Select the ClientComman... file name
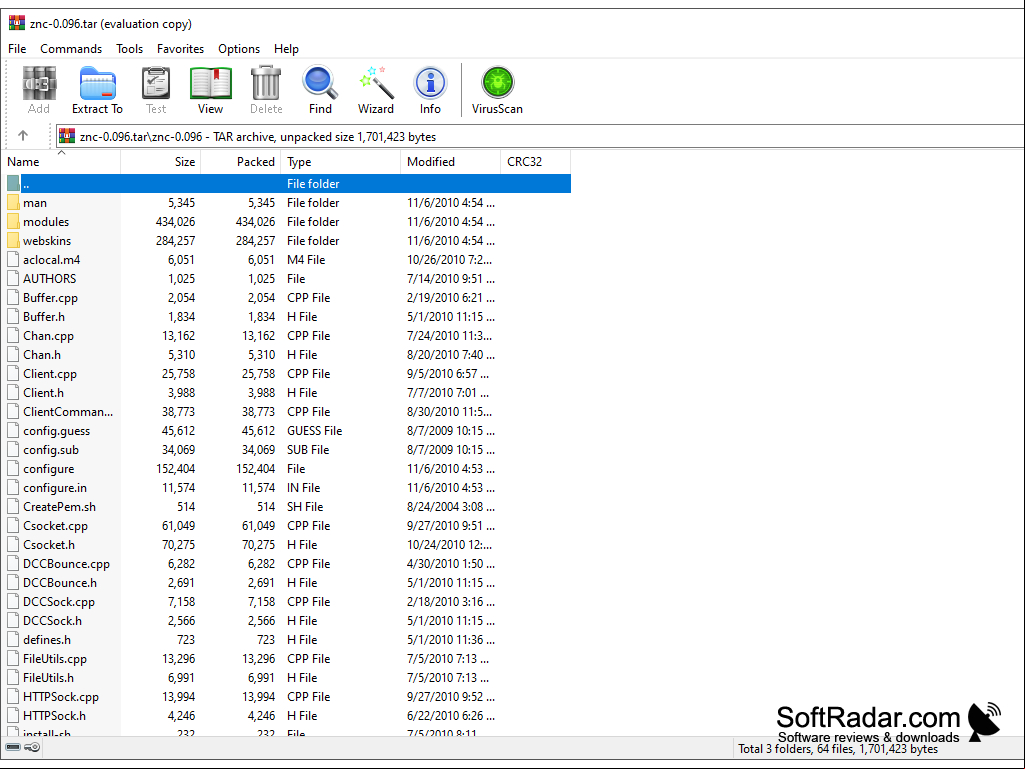 [68, 412]
